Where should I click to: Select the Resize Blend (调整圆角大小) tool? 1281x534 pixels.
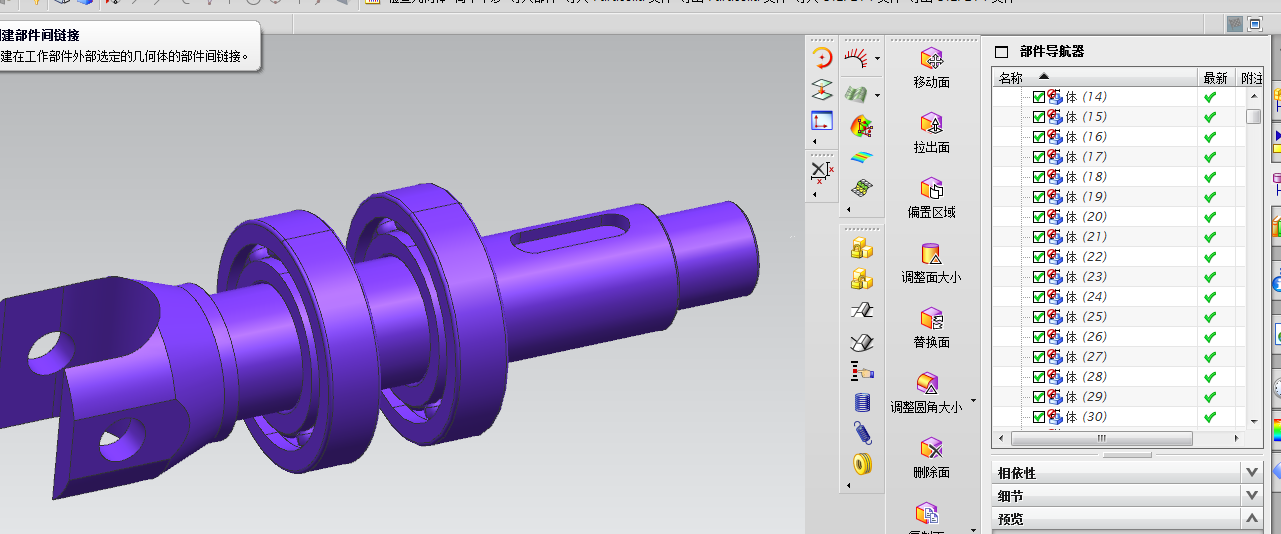[927, 393]
